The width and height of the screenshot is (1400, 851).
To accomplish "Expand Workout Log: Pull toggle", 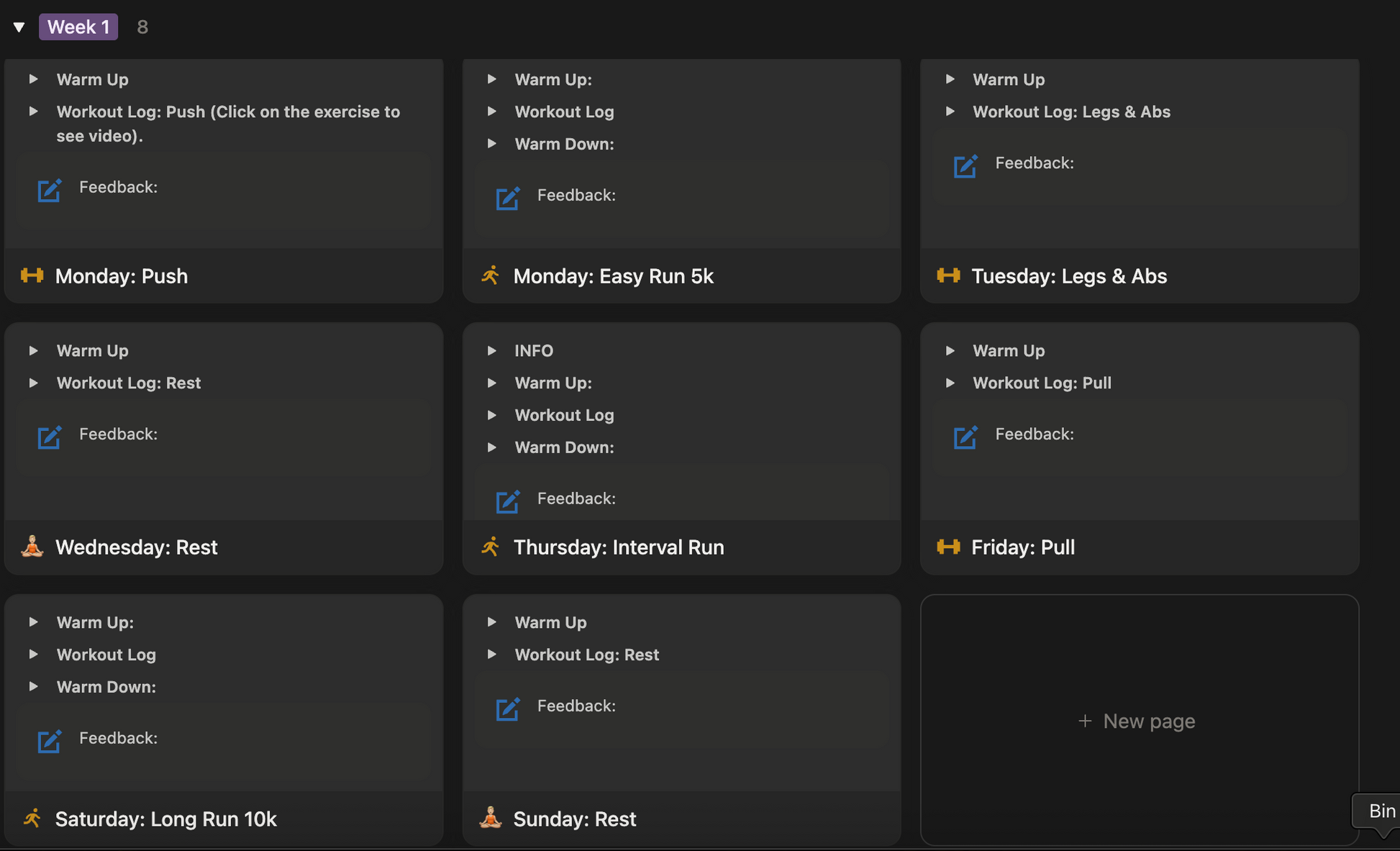I will pyautogui.click(x=950, y=383).
